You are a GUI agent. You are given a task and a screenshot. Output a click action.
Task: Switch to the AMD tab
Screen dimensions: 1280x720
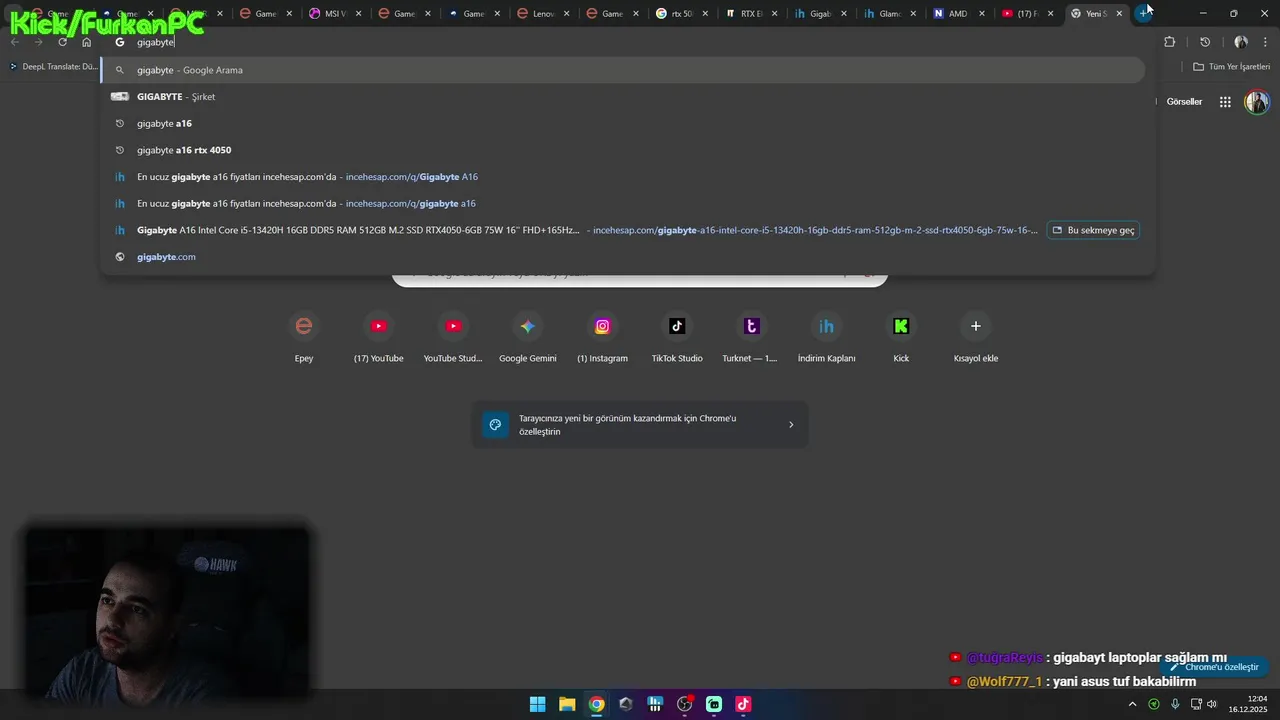click(957, 14)
